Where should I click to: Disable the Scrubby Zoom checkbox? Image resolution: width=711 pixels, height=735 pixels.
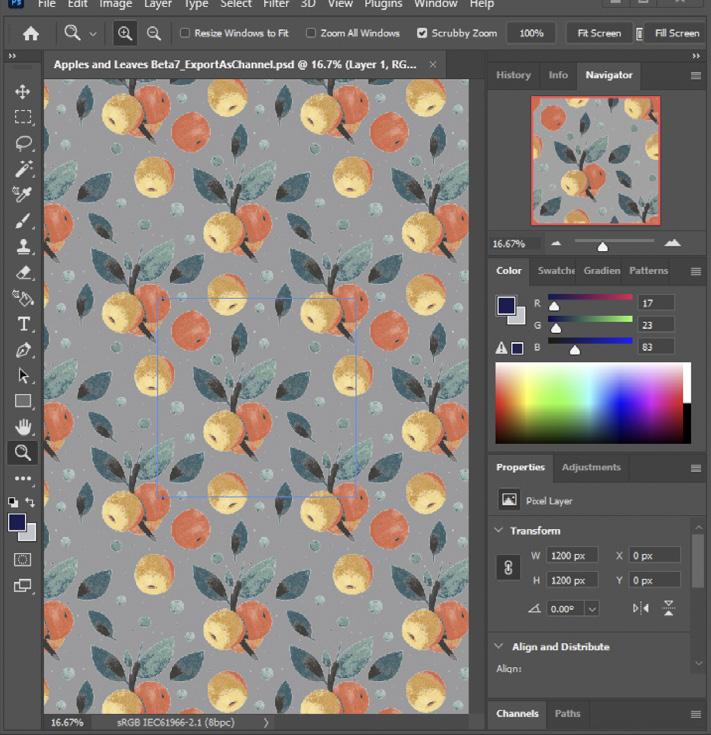pos(422,33)
